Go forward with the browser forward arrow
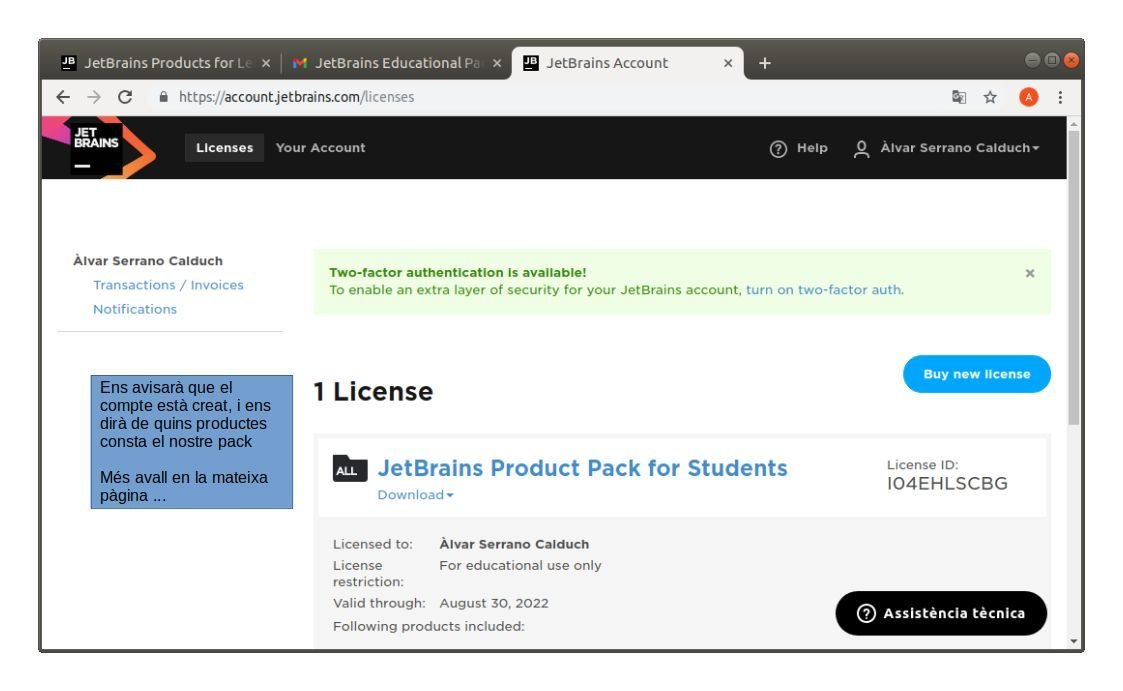The image size is (1123, 691). [94, 97]
